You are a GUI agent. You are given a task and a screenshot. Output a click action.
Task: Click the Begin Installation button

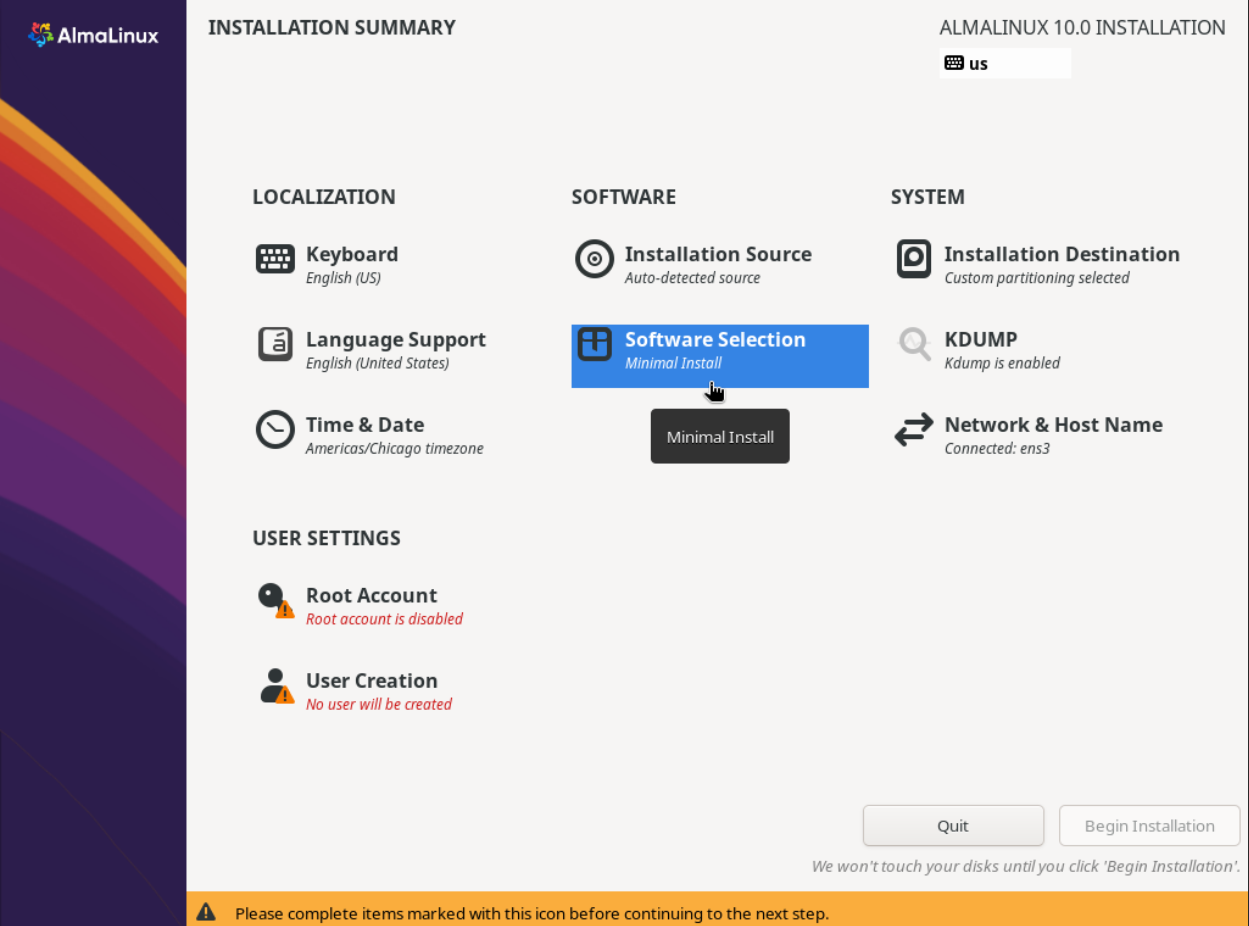[1149, 826]
